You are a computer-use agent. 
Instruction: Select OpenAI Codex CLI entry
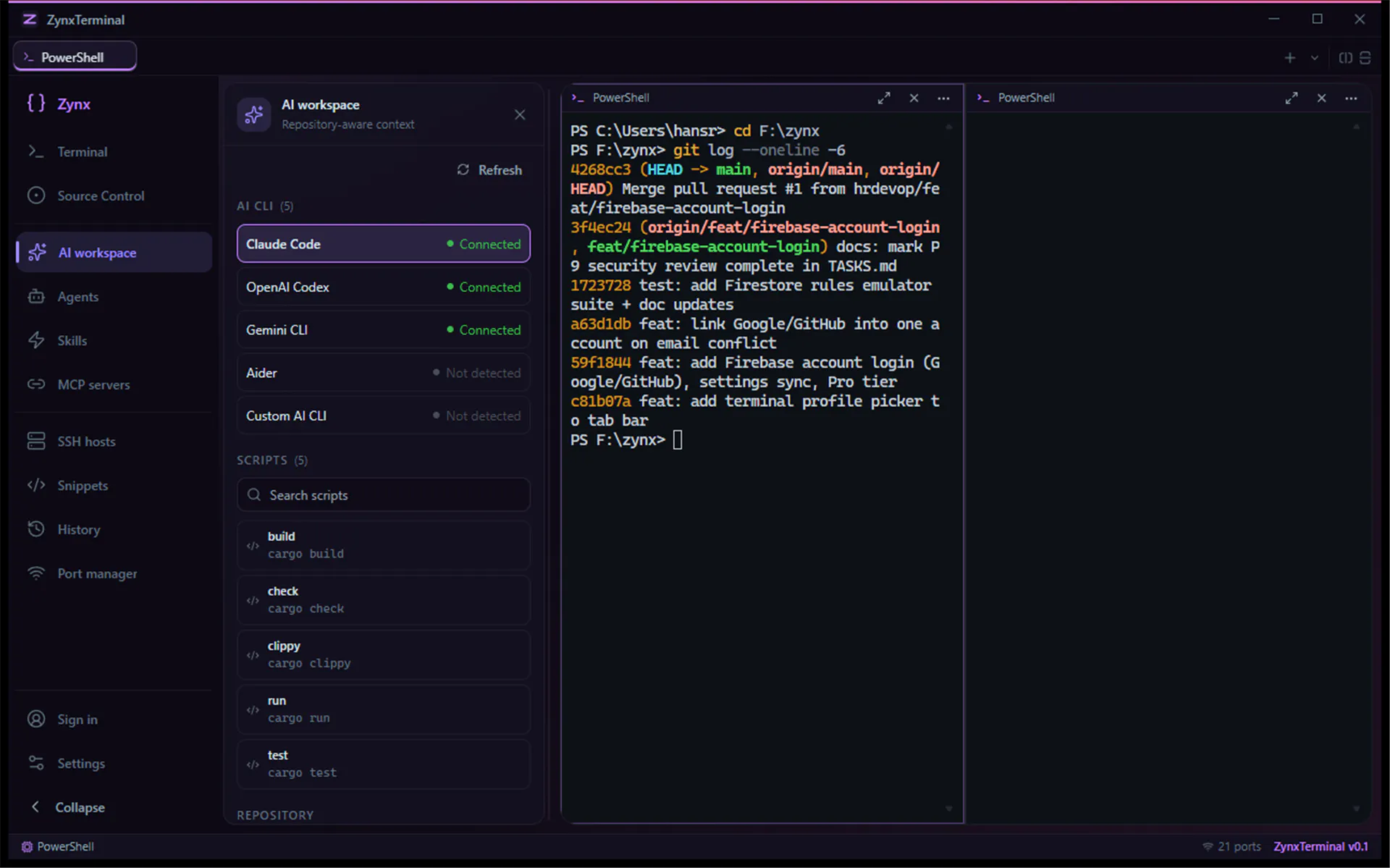pyautogui.click(x=384, y=287)
